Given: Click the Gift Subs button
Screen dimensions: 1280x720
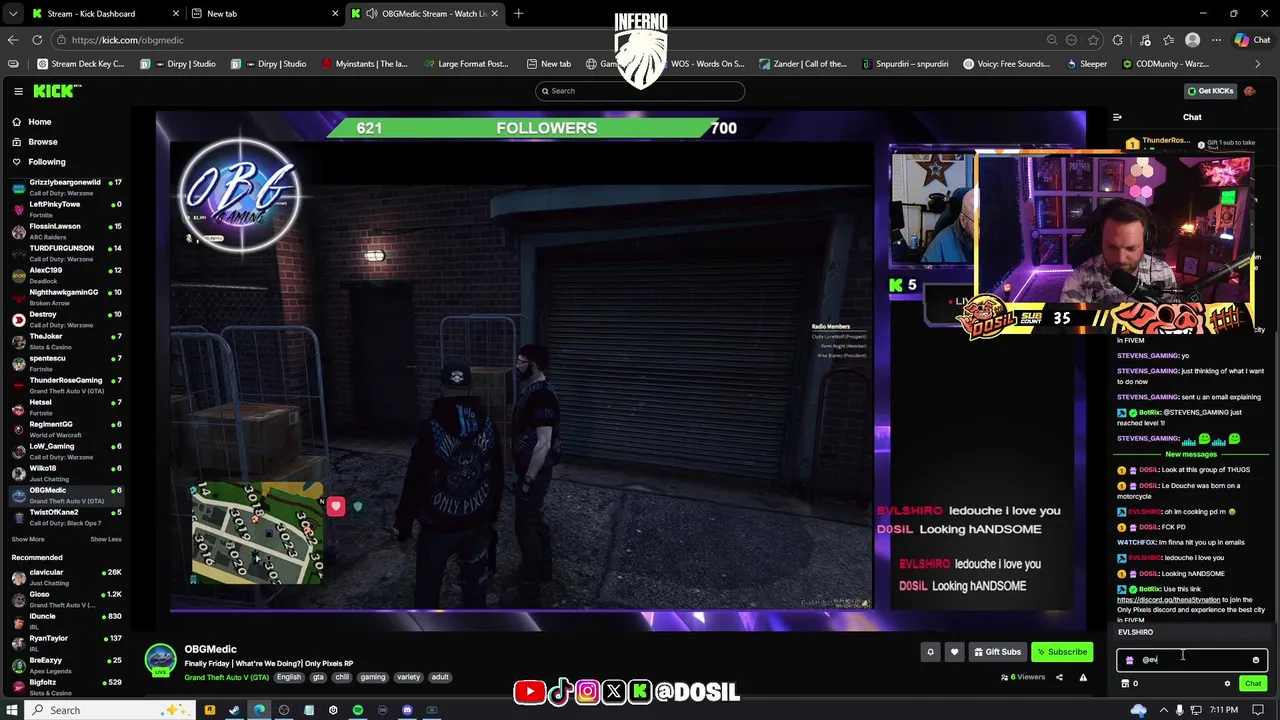Looking at the screenshot, I should [x=997, y=652].
